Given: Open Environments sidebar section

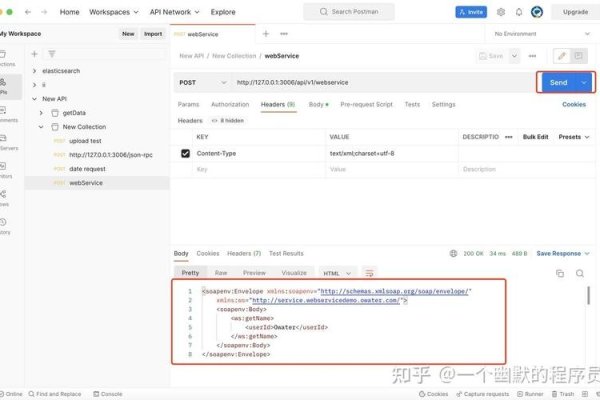Looking at the screenshot, I should coord(7,114).
